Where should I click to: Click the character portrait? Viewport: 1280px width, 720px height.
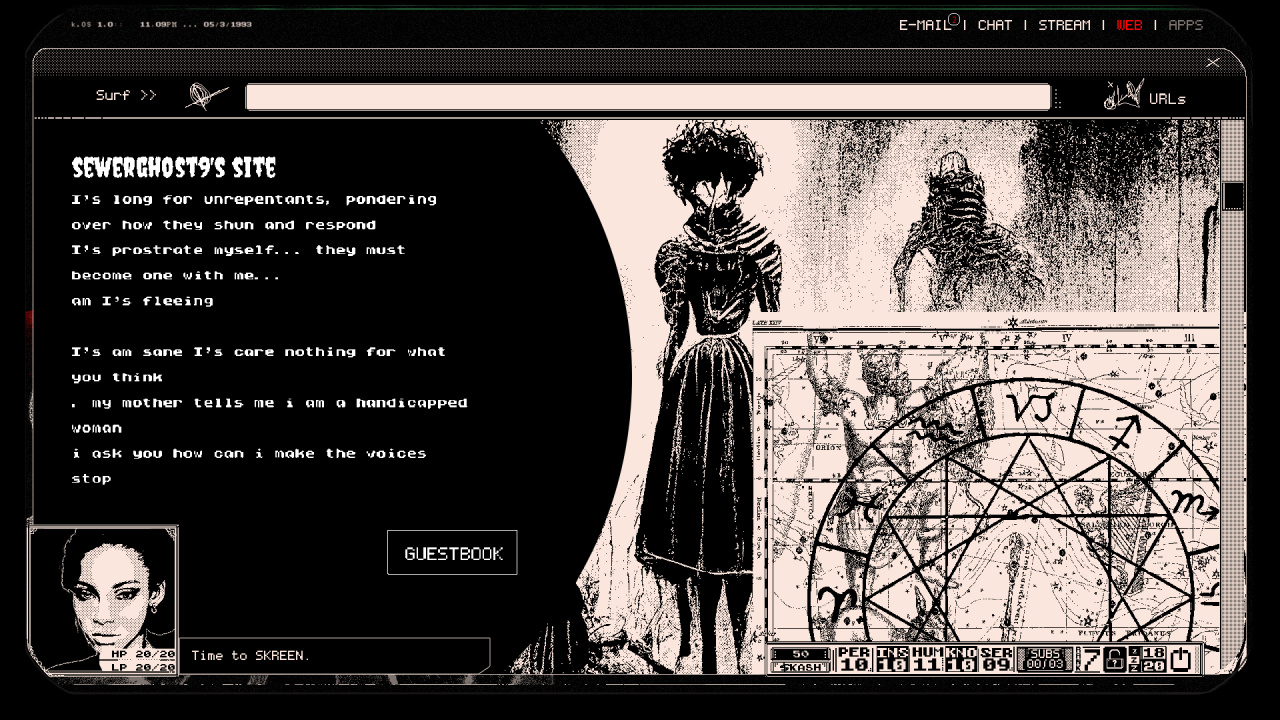(103, 598)
